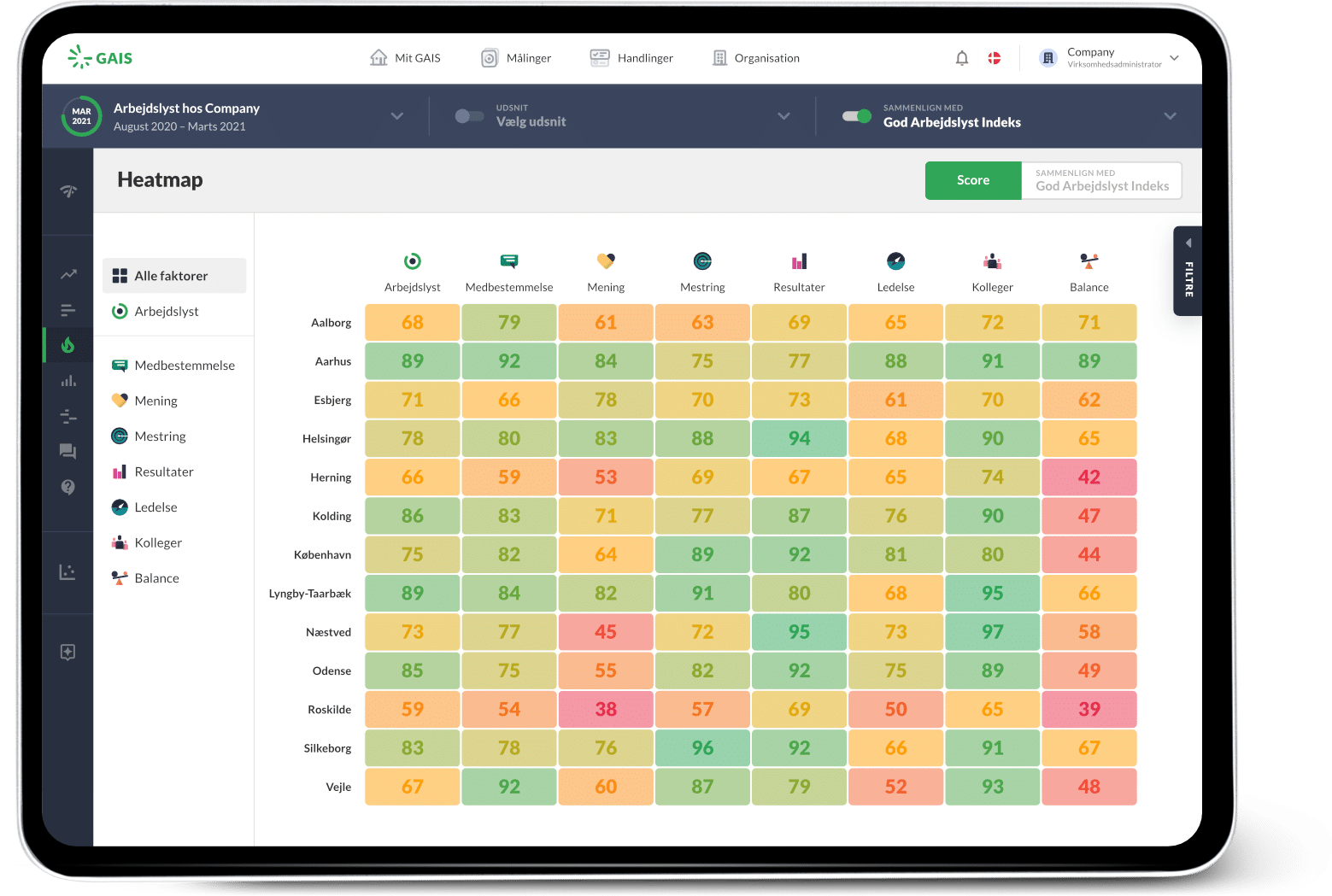Open the notifications bell
Viewport: 1332px width, 896px height.
coord(962,58)
